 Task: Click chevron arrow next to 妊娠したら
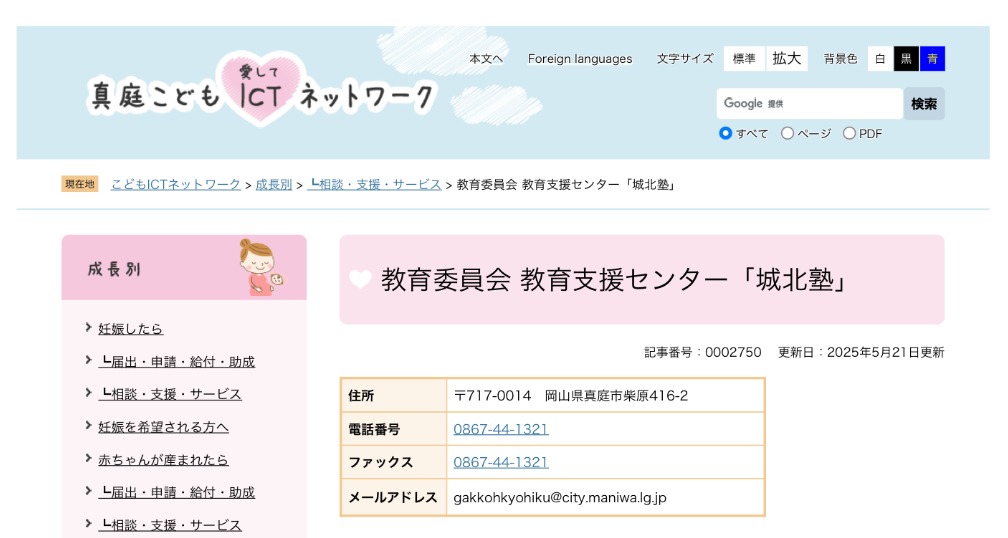coord(89,328)
